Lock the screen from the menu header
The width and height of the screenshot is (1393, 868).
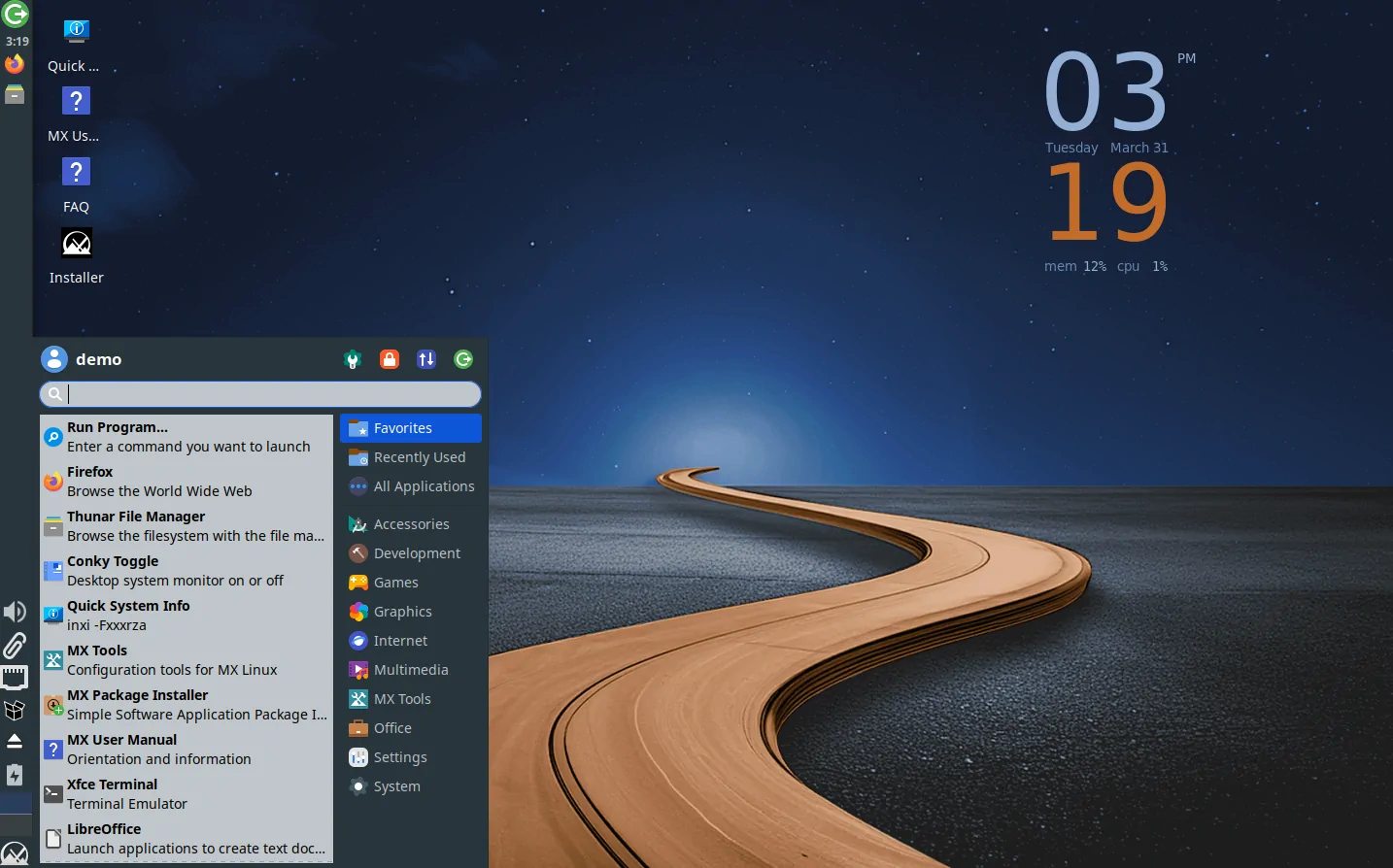click(x=389, y=359)
